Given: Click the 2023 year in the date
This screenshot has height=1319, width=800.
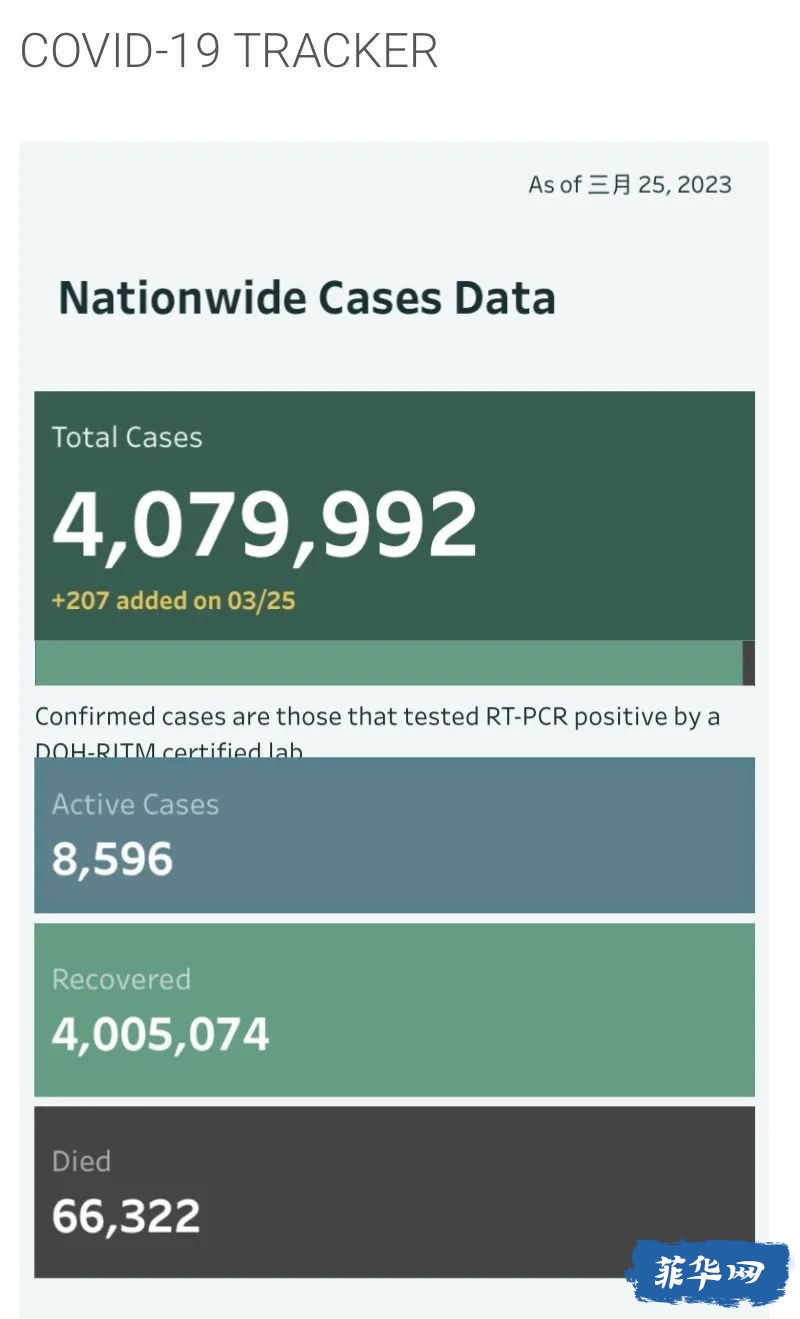Looking at the screenshot, I should point(705,185).
